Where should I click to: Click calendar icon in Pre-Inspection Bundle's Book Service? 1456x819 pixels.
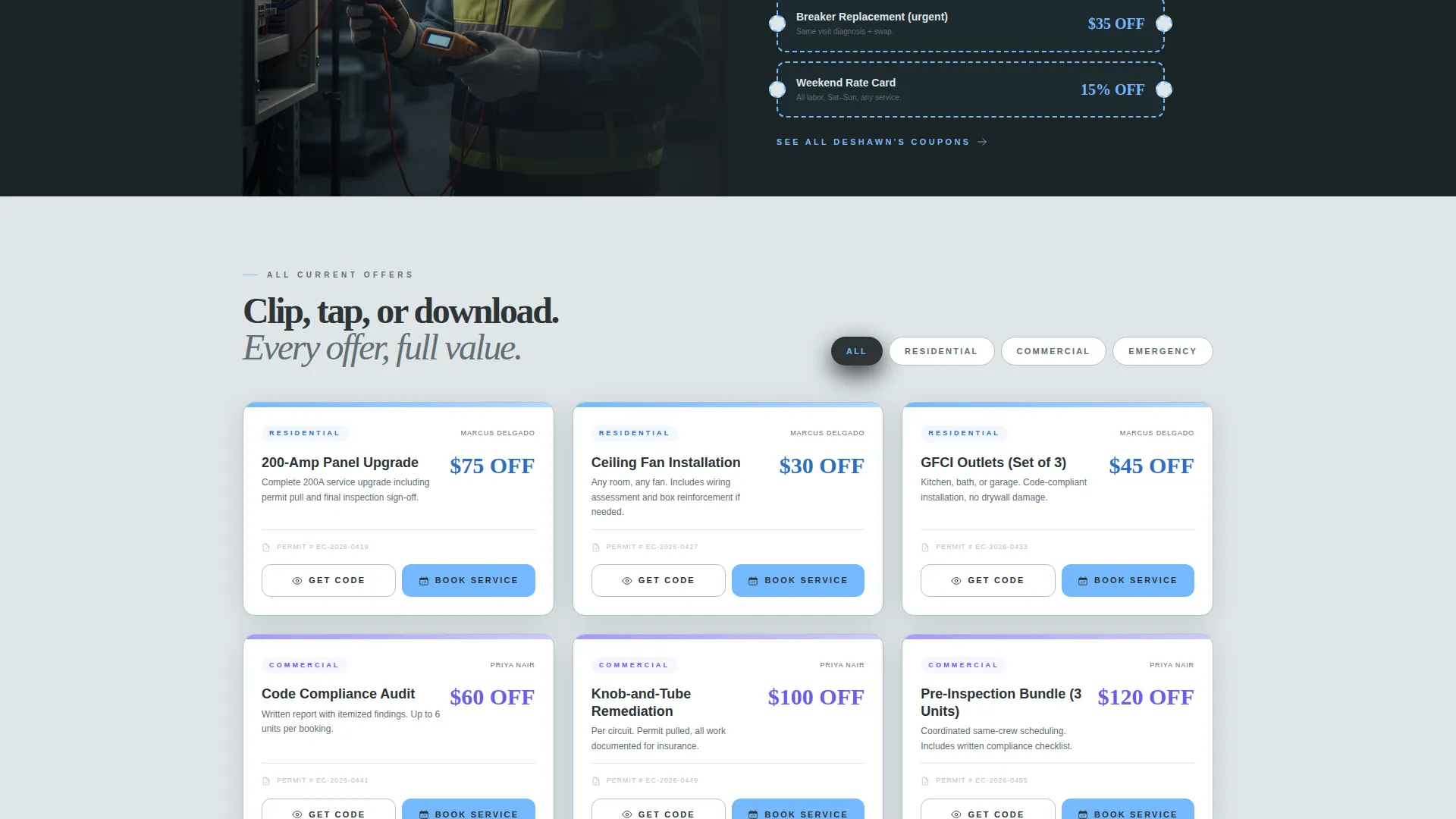1083,814
